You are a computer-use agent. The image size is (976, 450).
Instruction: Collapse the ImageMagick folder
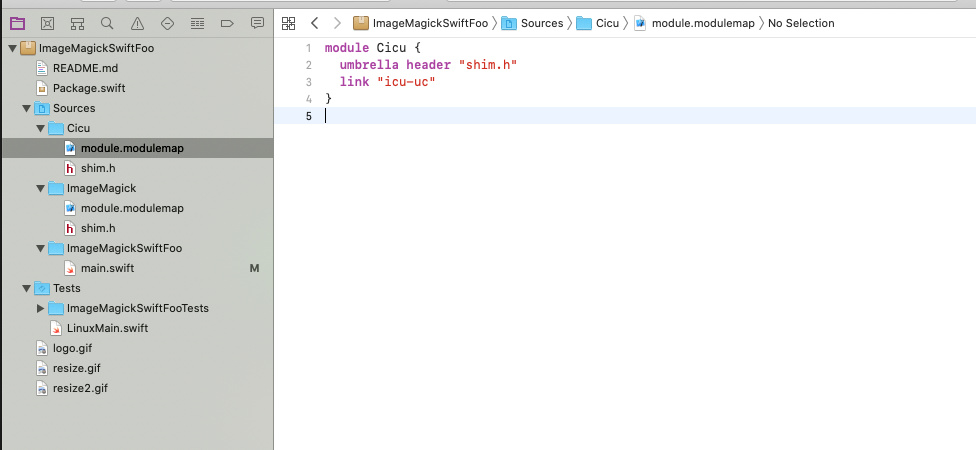click(40, 188)
